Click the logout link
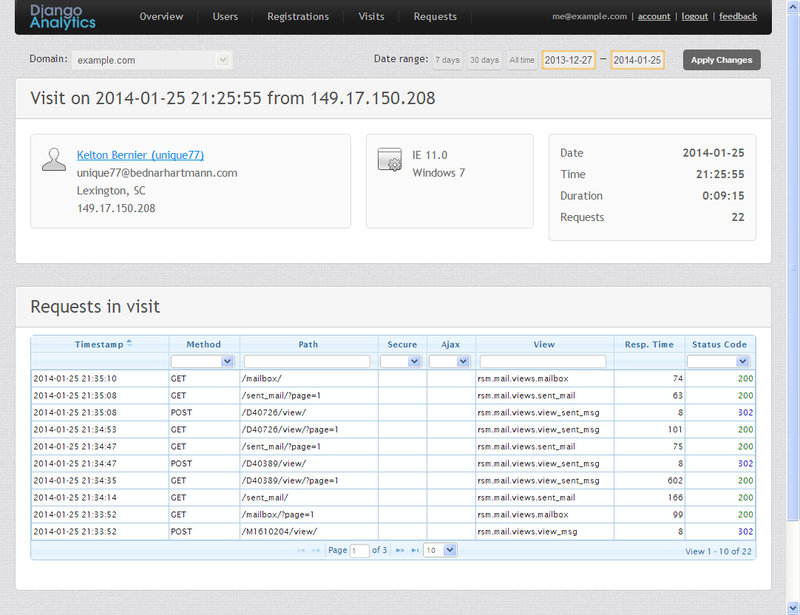This screenshot has width=800, height=615. [694, 16]
